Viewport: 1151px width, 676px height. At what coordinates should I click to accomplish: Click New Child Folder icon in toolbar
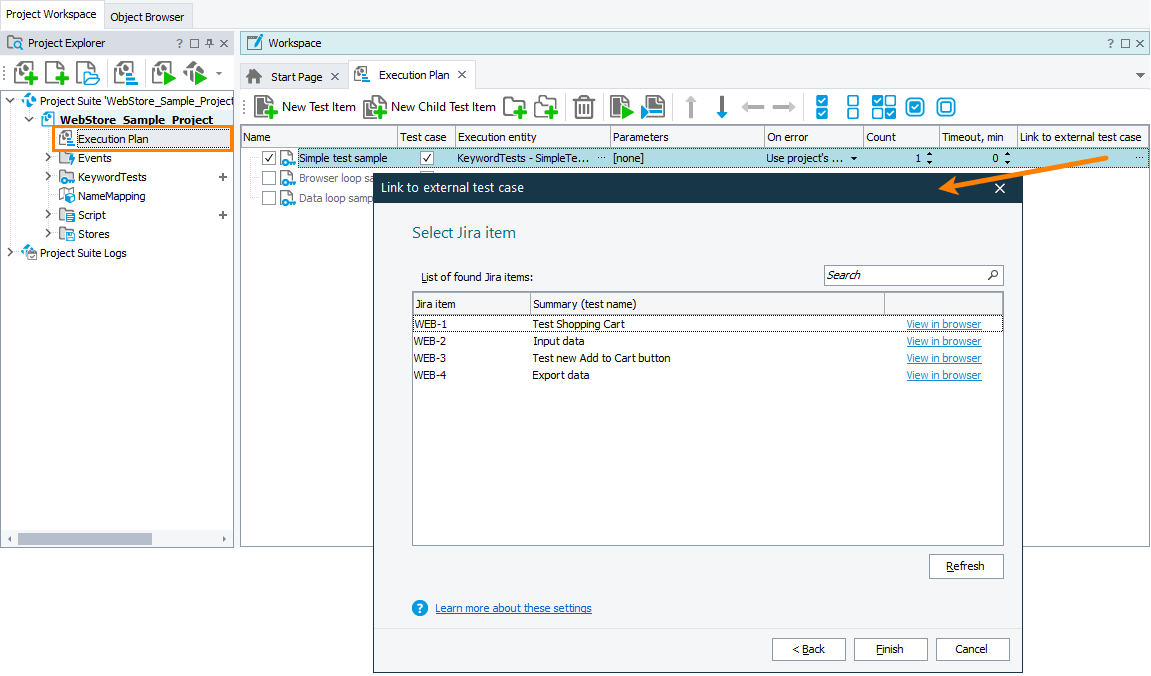point(546,107)
